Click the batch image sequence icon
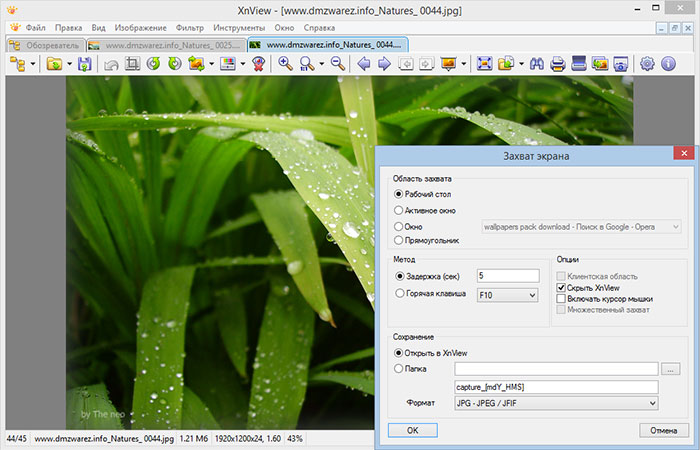 tap(600, 64)
